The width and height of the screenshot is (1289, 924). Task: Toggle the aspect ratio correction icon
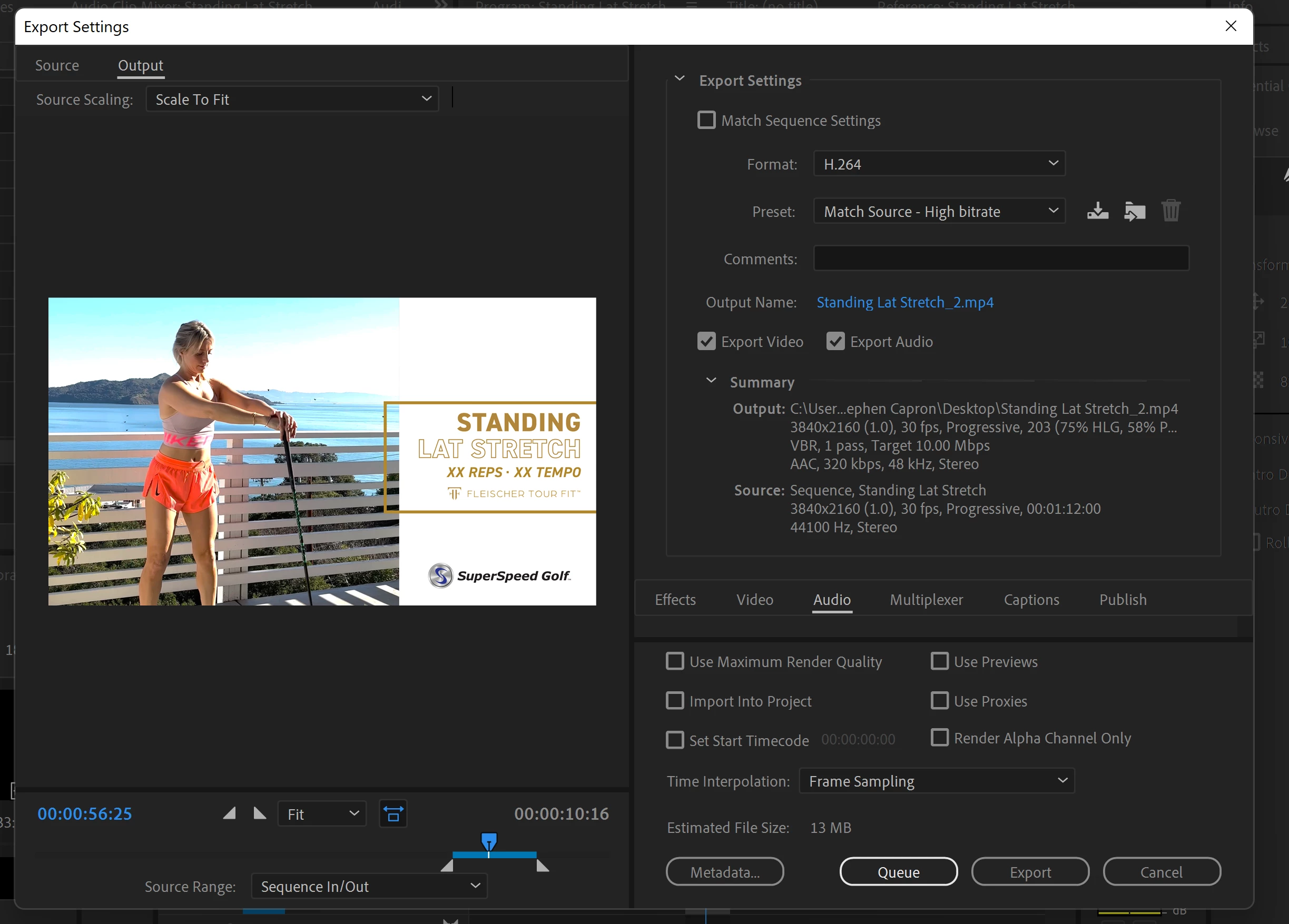393,813
